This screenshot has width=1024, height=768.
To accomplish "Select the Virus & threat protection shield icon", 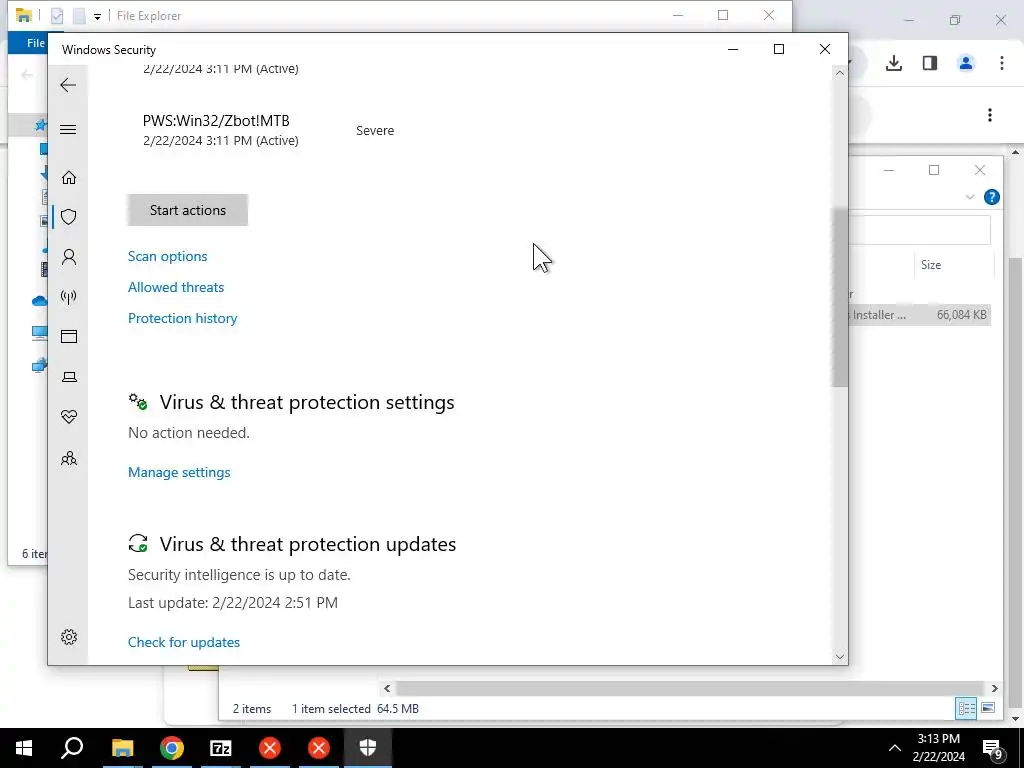I will (x=69, y=217).
